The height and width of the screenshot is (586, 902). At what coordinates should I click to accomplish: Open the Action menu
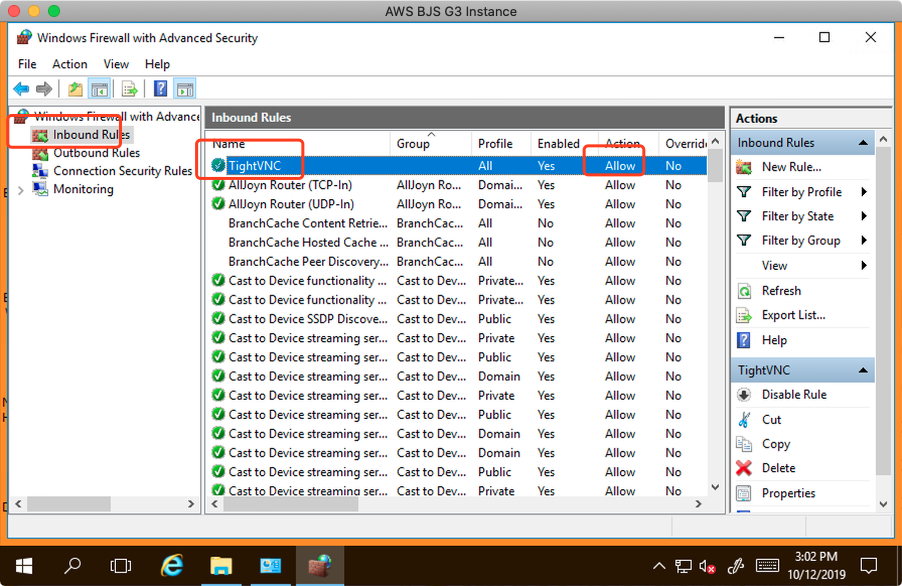tap(70, 64)
